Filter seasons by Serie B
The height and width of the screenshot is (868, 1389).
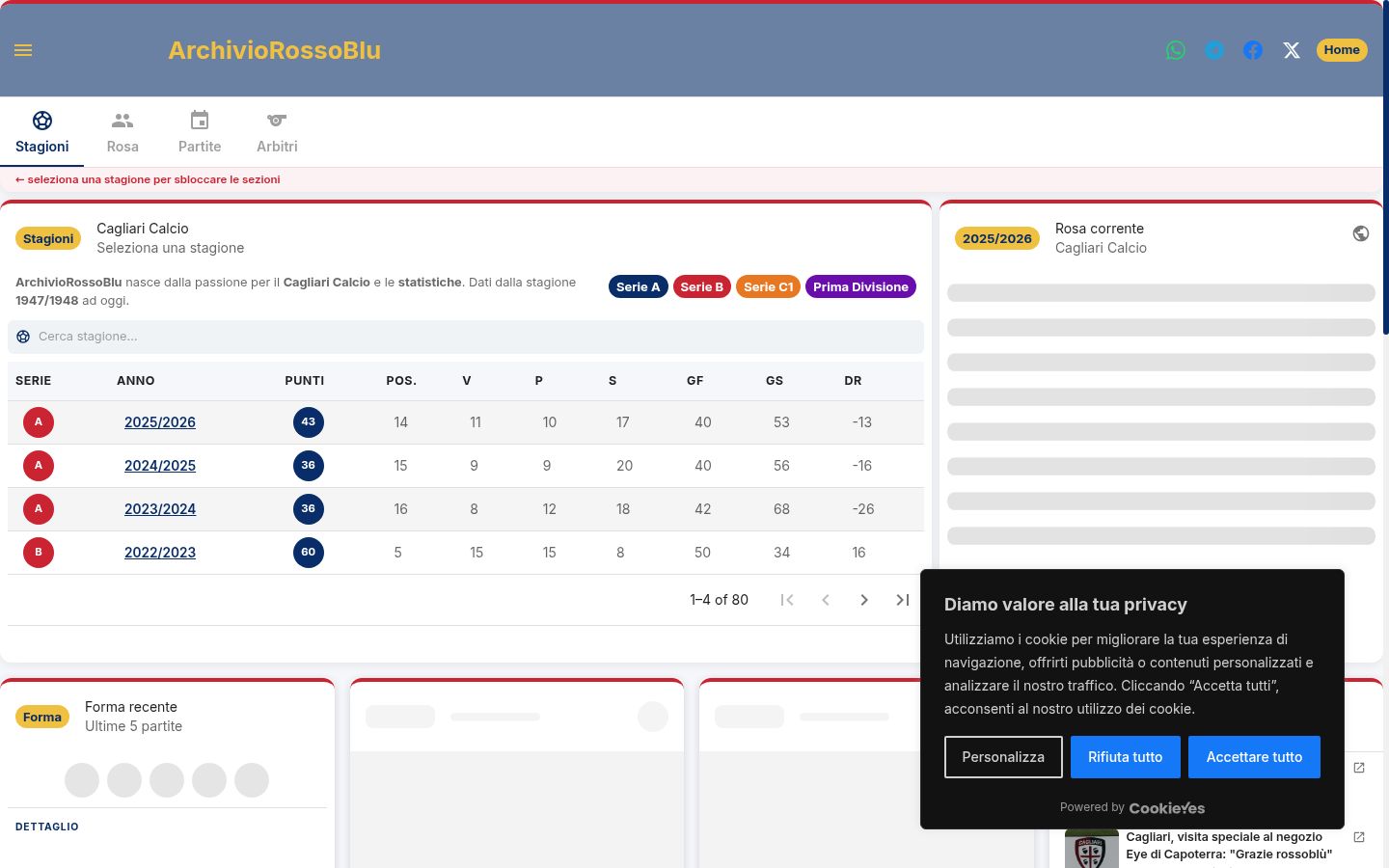(x=702, y=287)
